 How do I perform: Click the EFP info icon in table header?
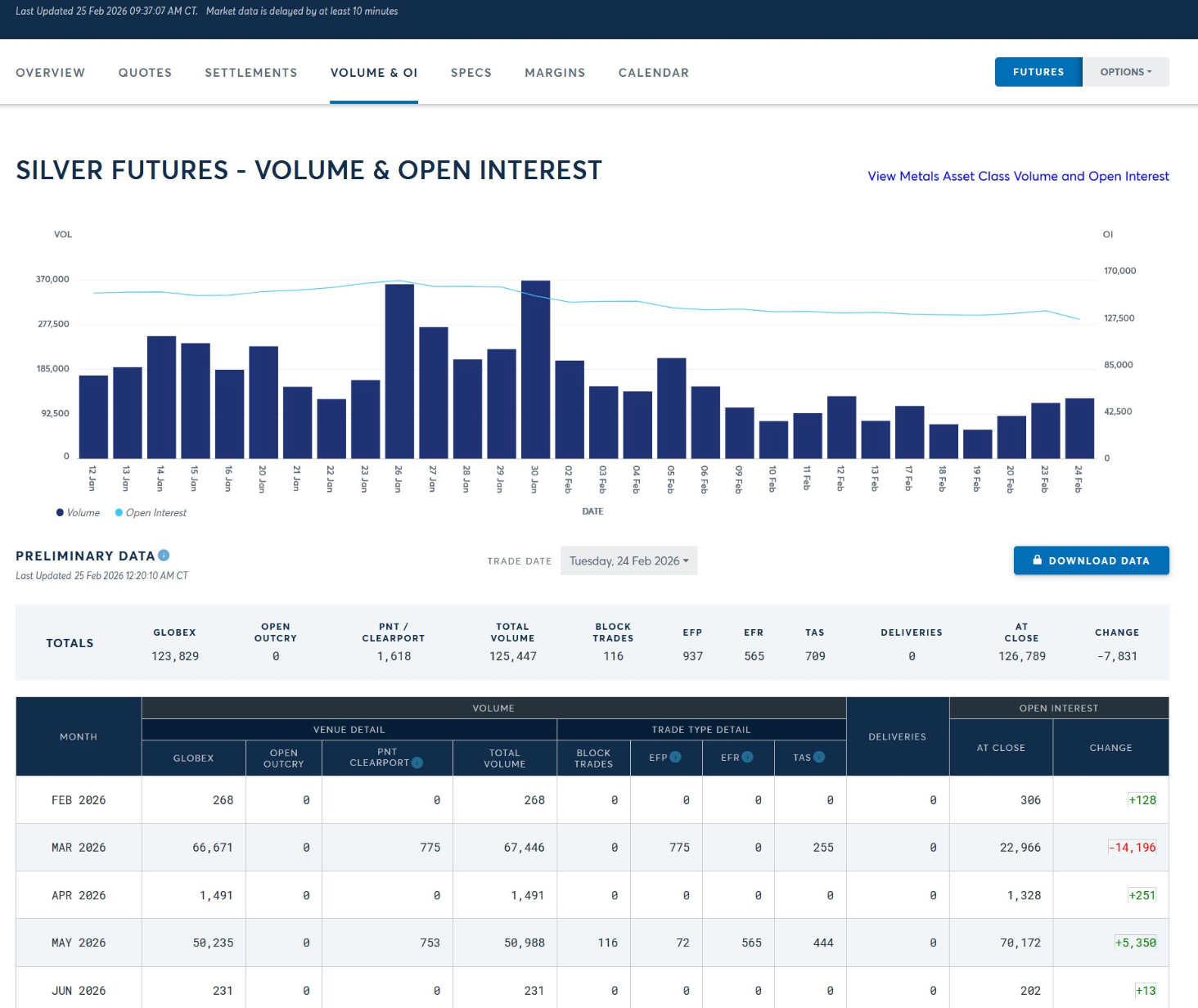click(675, 757)
